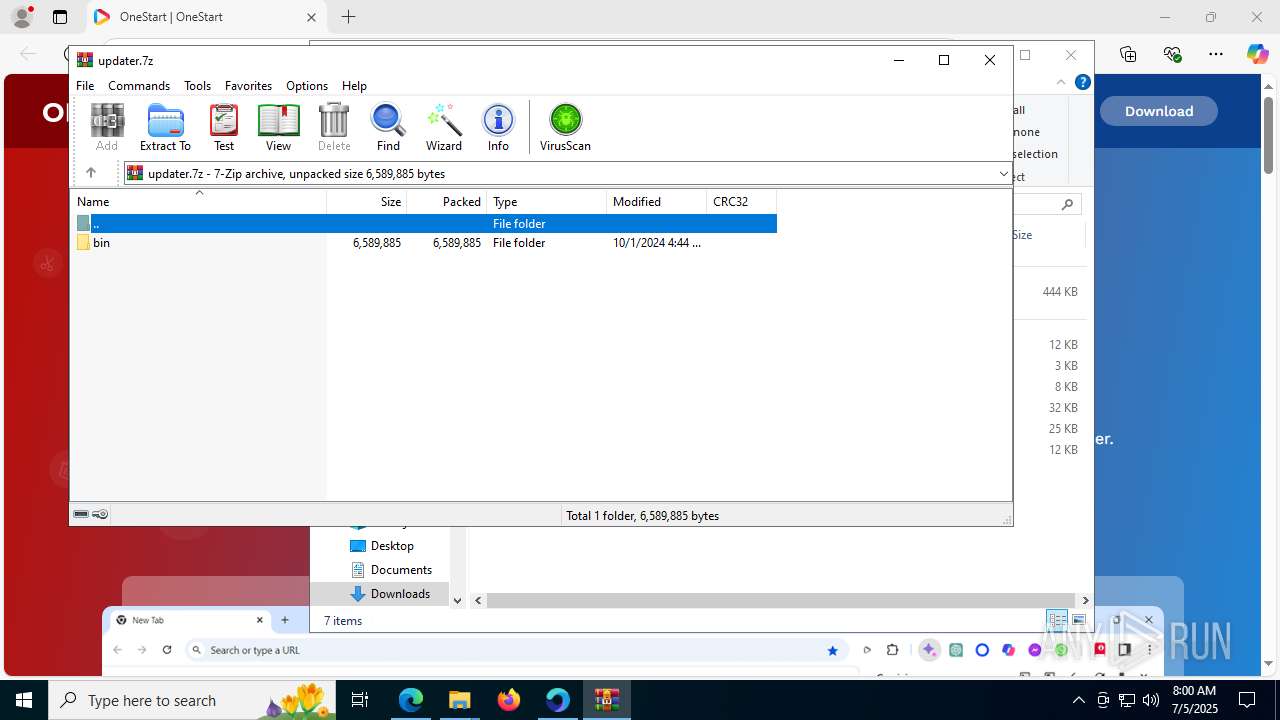This screenshot has height=720, width=1280.
Task: Open Task View on taskbar
Action: coord(361,700)
